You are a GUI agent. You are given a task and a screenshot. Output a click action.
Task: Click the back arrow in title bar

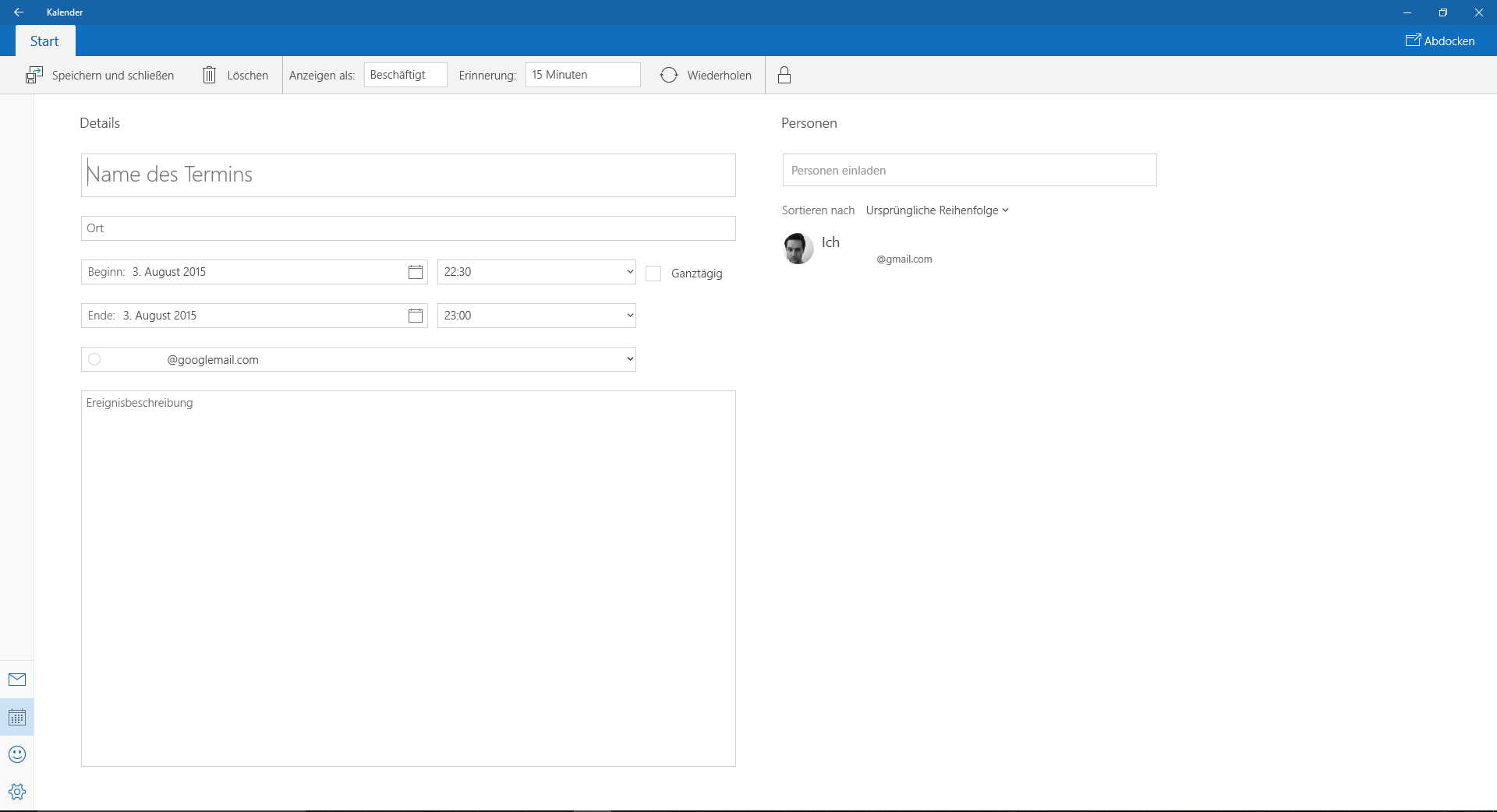[x=19, y=12]
